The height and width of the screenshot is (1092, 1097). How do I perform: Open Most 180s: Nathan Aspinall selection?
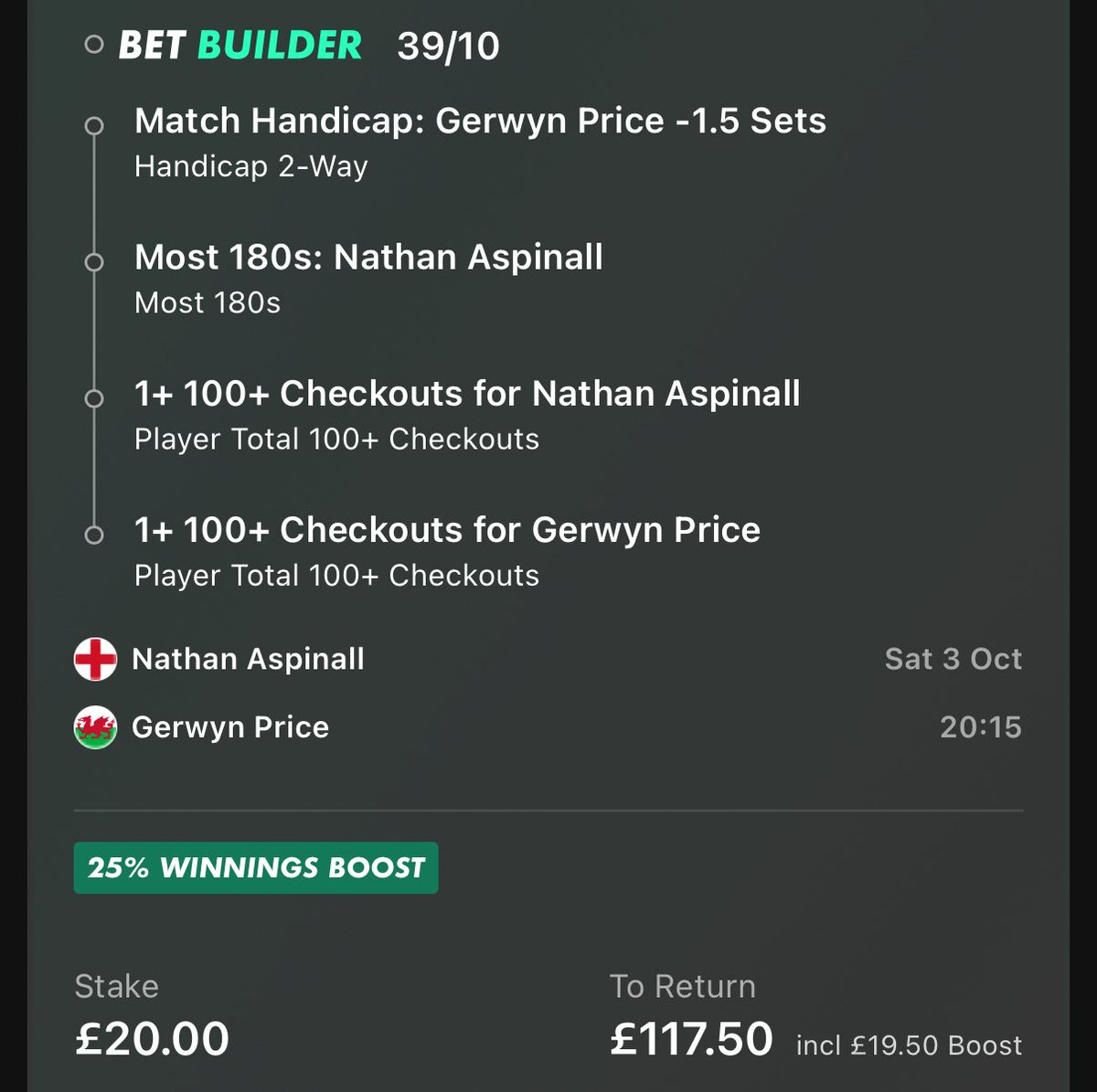pos(368,278)
